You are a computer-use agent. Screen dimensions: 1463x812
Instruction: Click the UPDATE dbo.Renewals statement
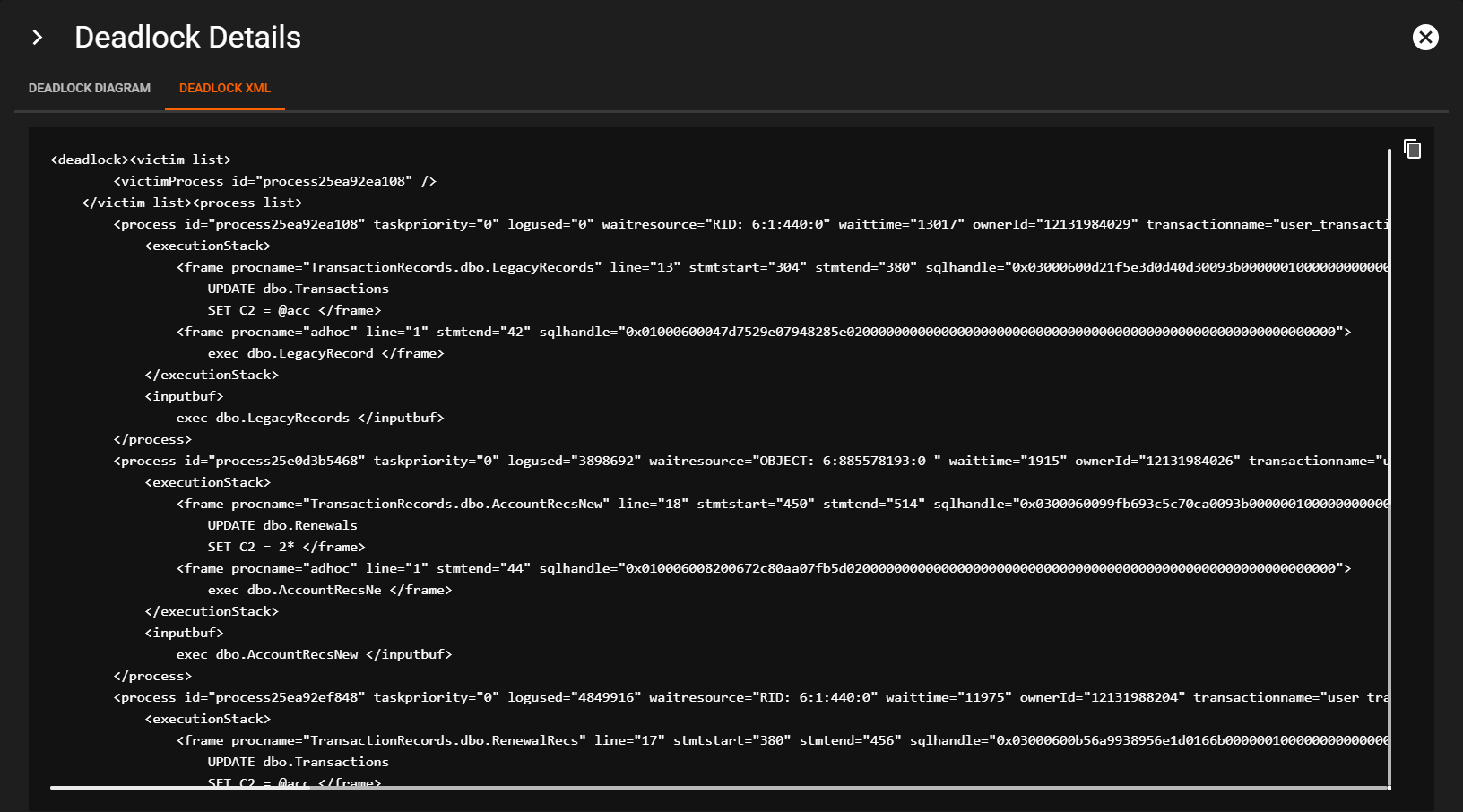[282, 525]
